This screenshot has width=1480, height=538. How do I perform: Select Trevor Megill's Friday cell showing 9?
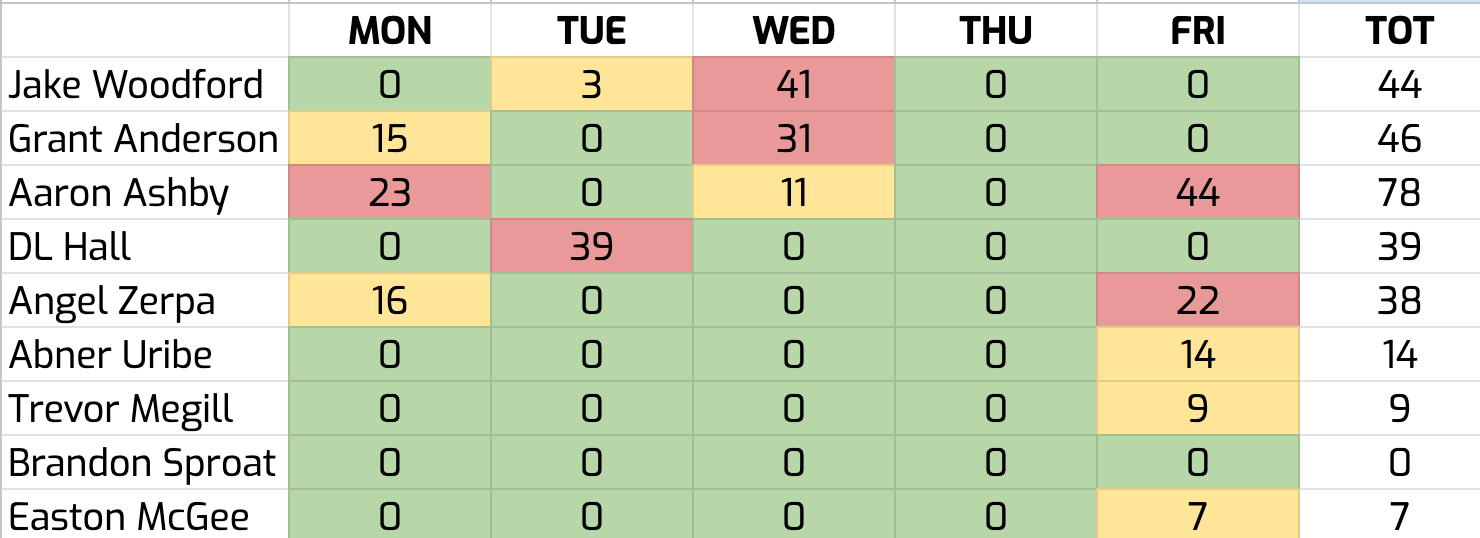[1197, 409]
